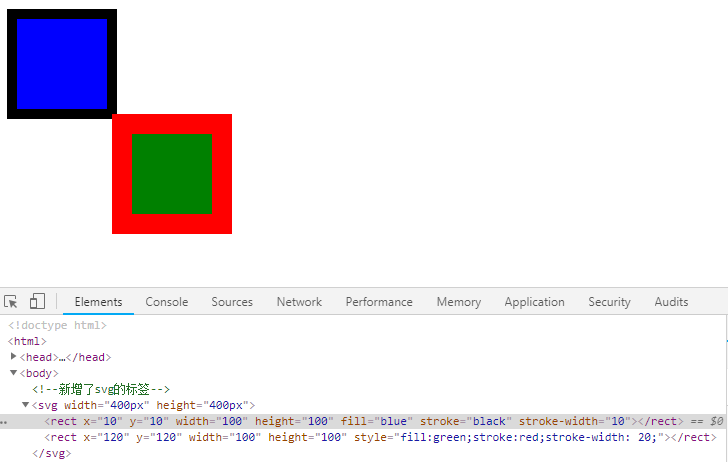Open the Audits tab

tap(671, 302)
